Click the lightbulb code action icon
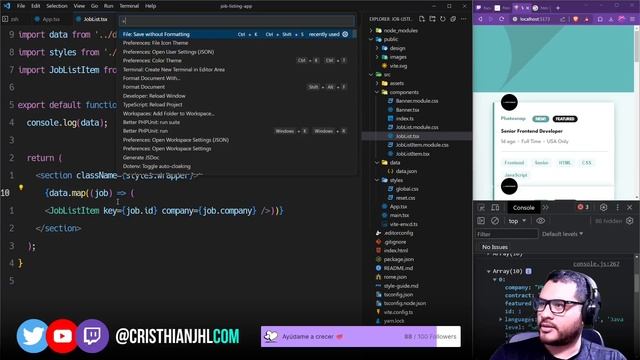Viewport: 640px width, 360px height. pos(21,188)
